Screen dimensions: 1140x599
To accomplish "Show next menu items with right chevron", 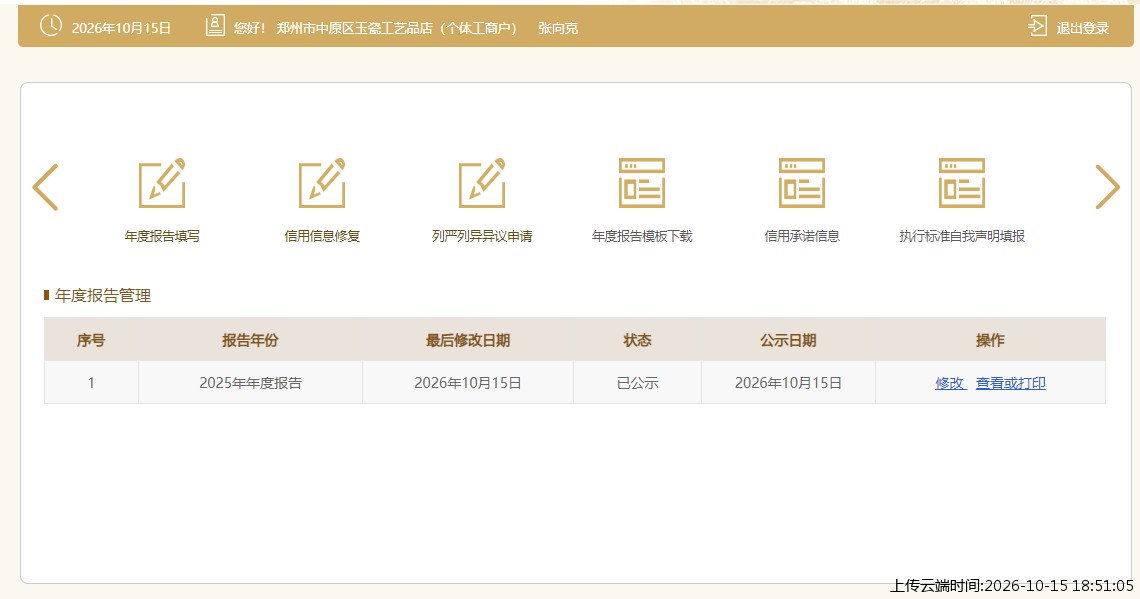I will 1107,187.
